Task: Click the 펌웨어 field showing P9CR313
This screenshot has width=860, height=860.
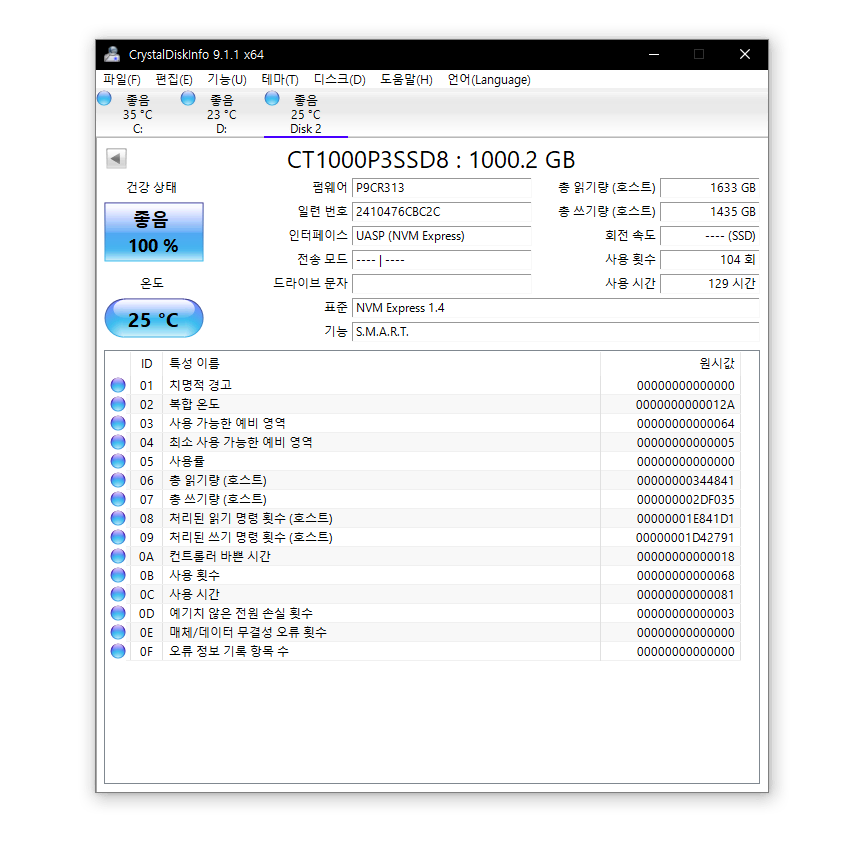Action: pyautogui.click(x=442, y=188)
